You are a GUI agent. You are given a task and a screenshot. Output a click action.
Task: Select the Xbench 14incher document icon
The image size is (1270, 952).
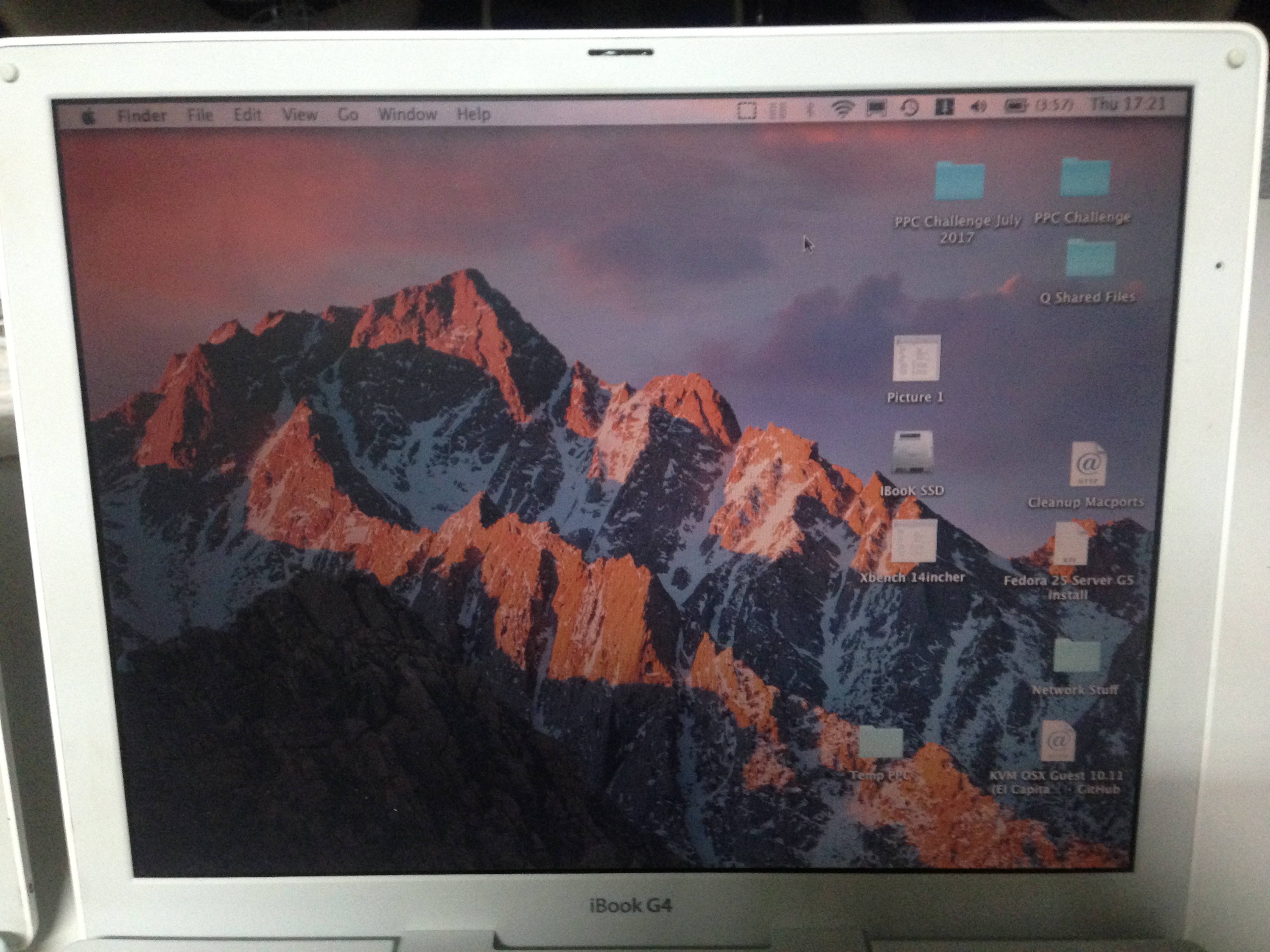pos(914,541)
